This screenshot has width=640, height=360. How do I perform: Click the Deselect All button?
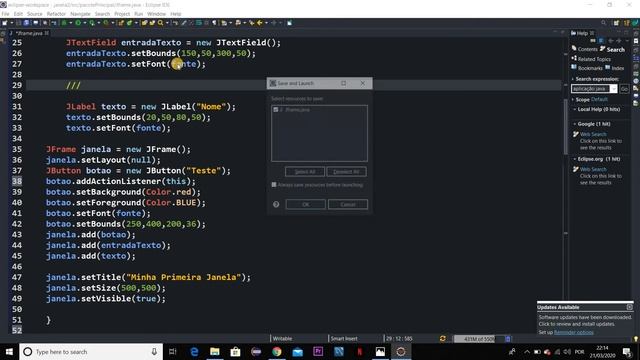tap(346, 172)
